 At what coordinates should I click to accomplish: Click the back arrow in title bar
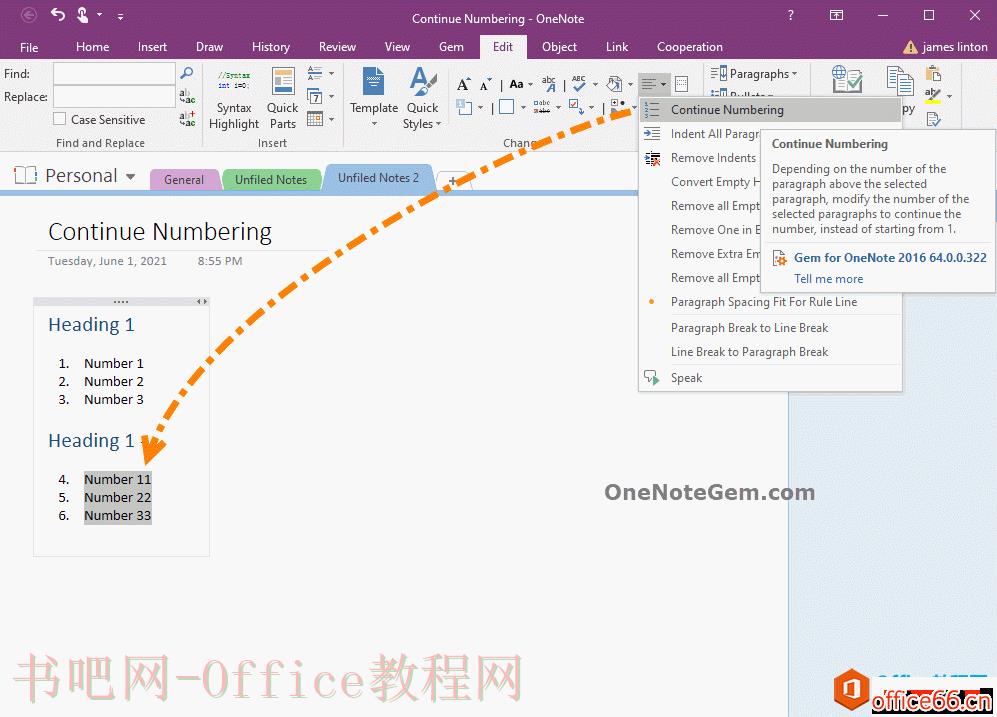29,15
